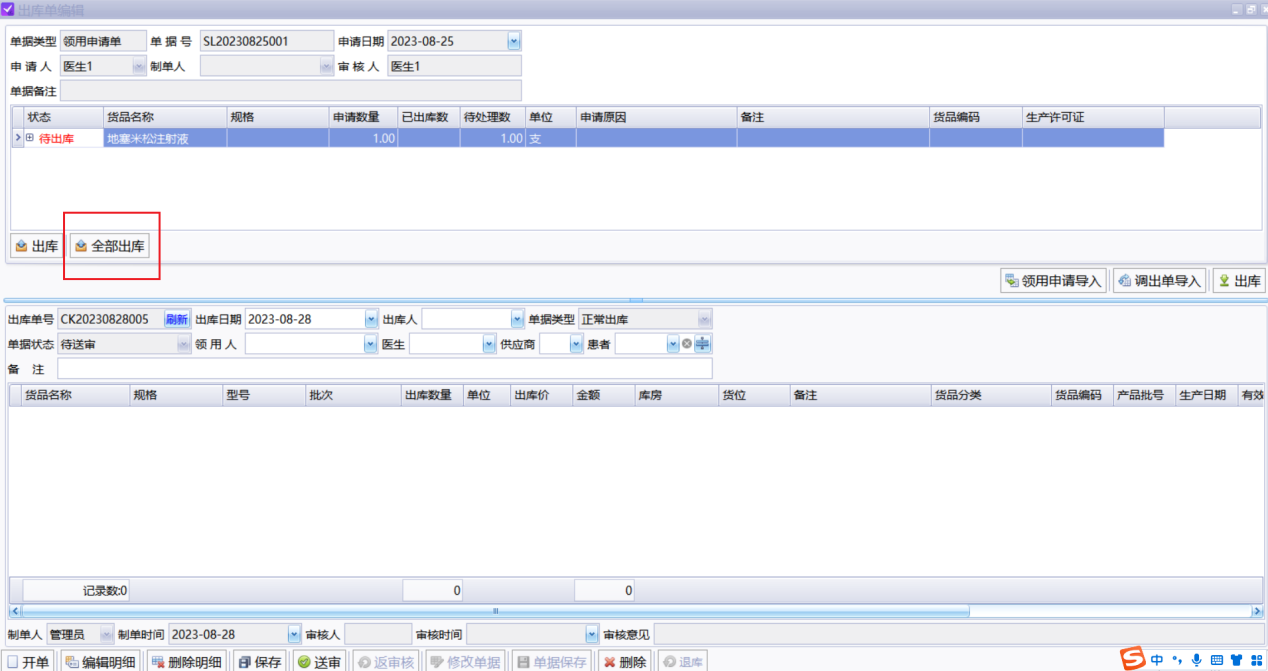Screen dimensions: 1268x671
Task: Click the blue 刷新 link next to 出库单号
Action: point(176,319)
